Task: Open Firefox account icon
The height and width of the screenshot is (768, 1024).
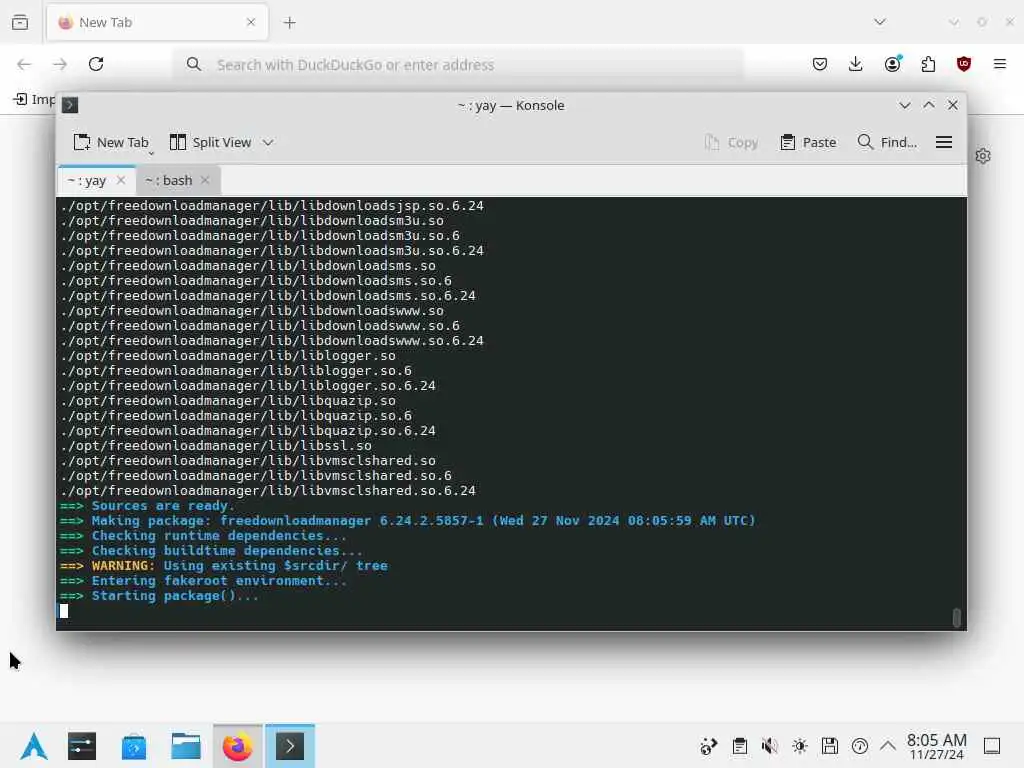Action: [x=892, y=64]
